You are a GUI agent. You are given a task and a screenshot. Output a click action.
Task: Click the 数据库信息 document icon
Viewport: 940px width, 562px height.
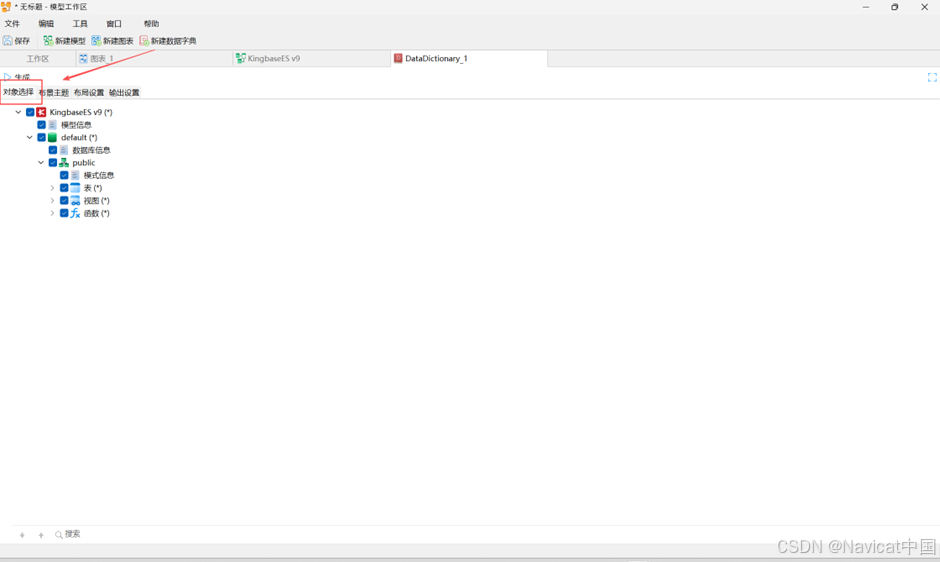[x=64, y=150]
